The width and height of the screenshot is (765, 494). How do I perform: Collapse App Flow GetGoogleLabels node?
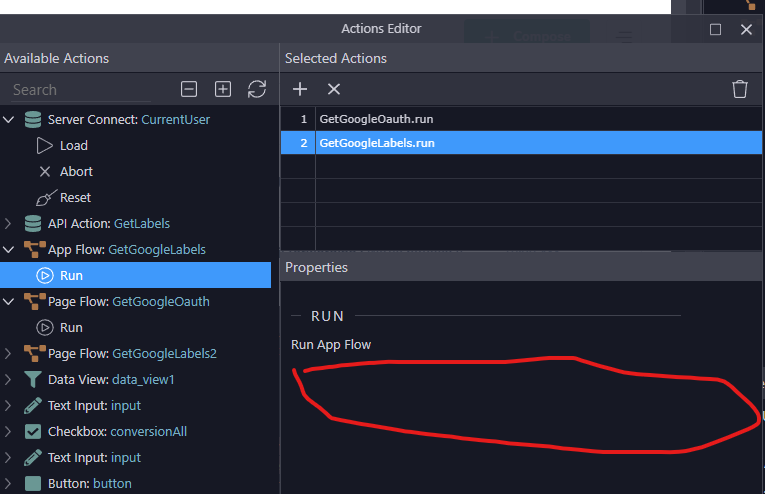[8, 249]
